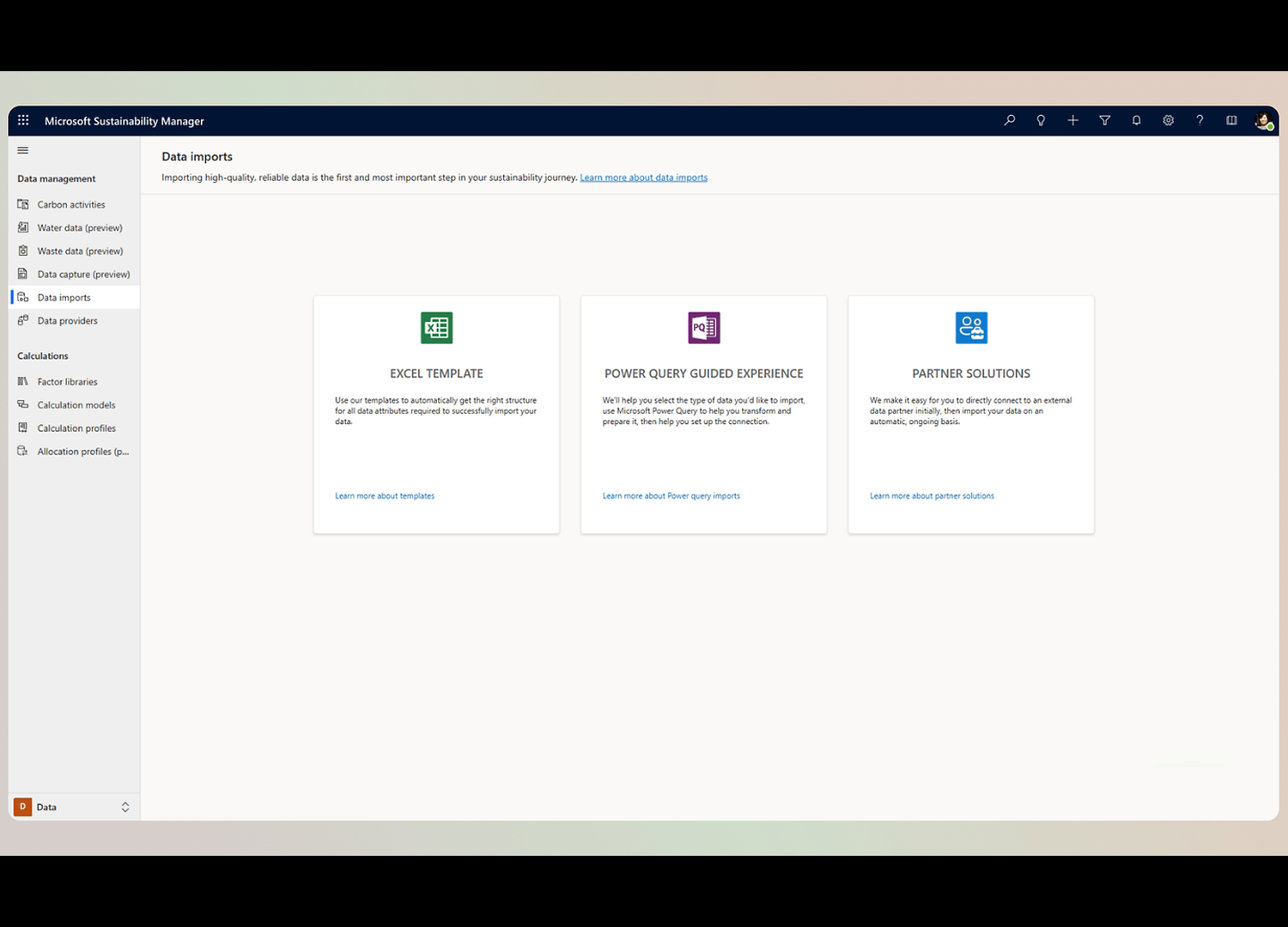
Task: Click the Data capture sidebar icon
Action: tap(23, 274)
